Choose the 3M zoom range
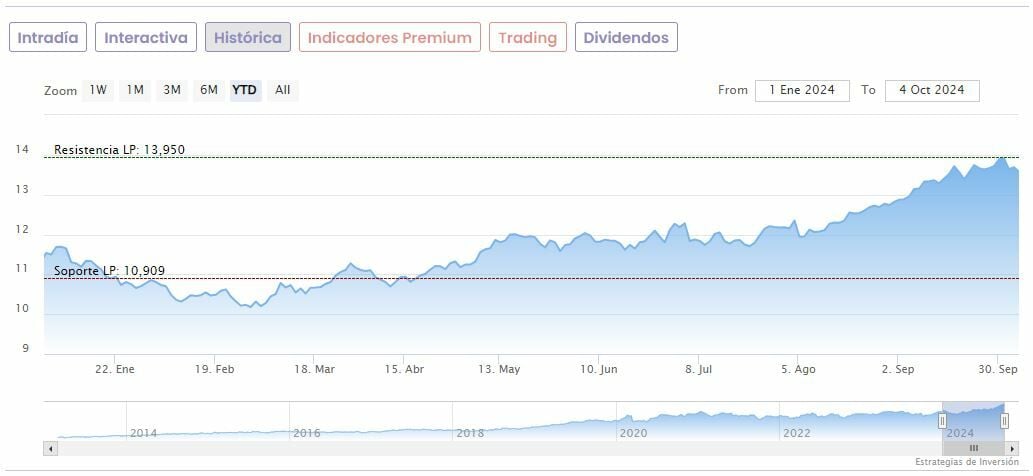Viewport: 1033px width, 476px height. point(172,90)
